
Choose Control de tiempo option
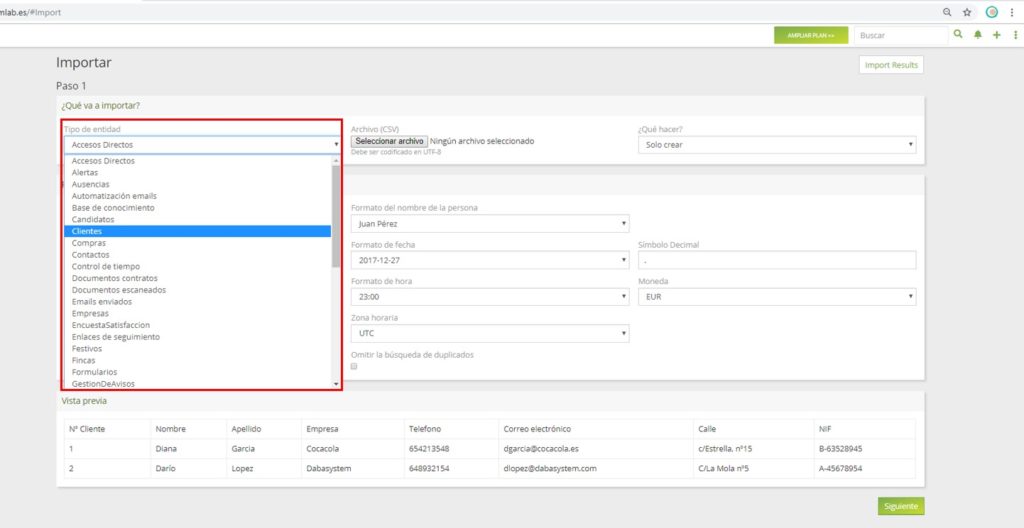pyautogui.click(x=198, y=267)
